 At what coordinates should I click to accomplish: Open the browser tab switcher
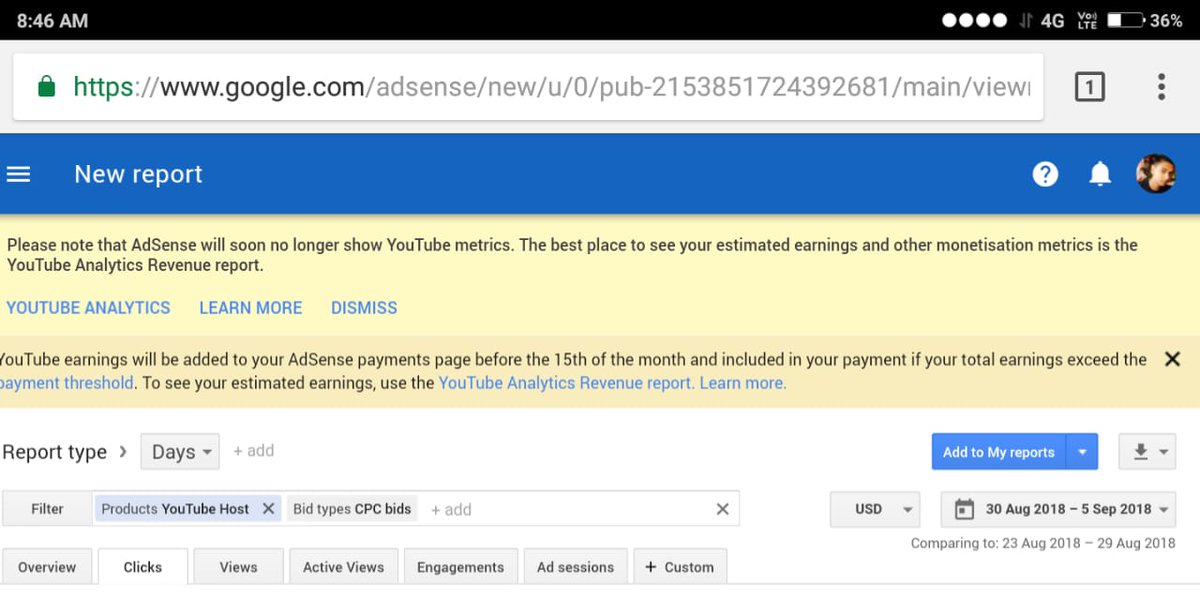click(1089, 87)
